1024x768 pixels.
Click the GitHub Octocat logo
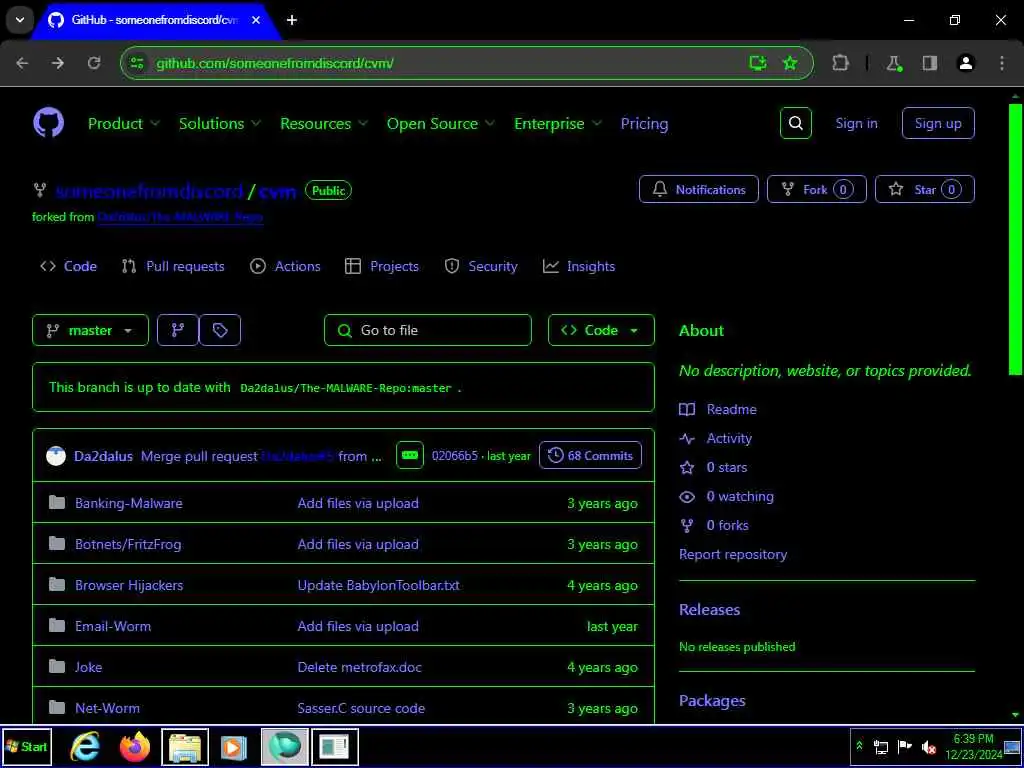tap(48, 123)
